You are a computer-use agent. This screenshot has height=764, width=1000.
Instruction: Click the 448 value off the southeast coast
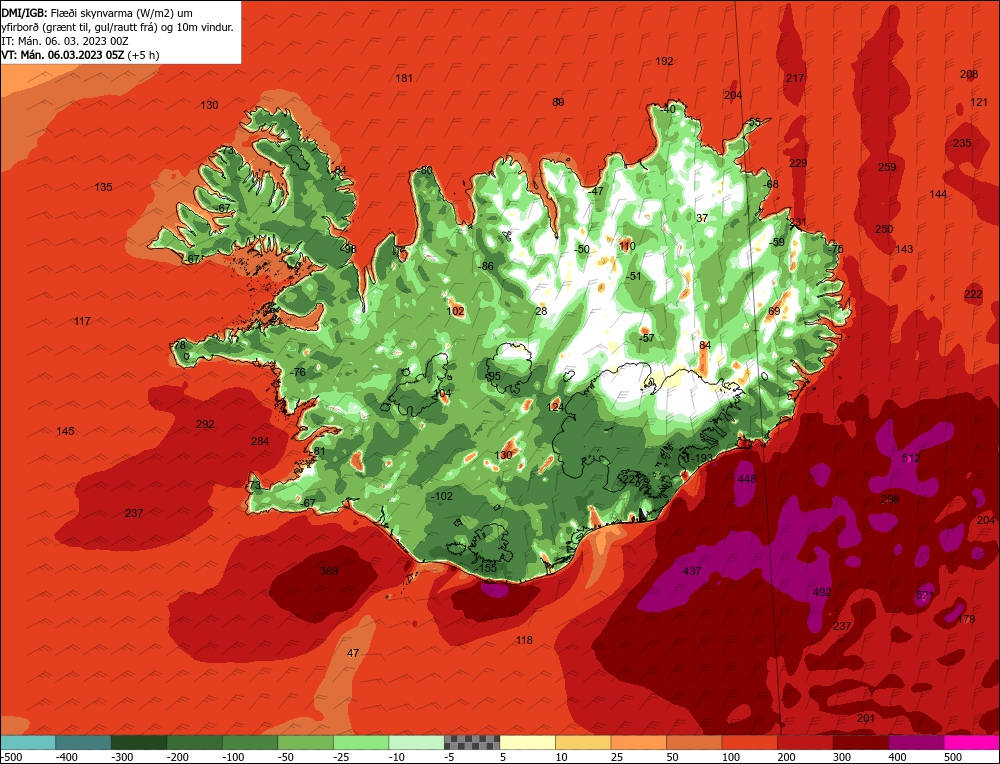pos(747,479)
